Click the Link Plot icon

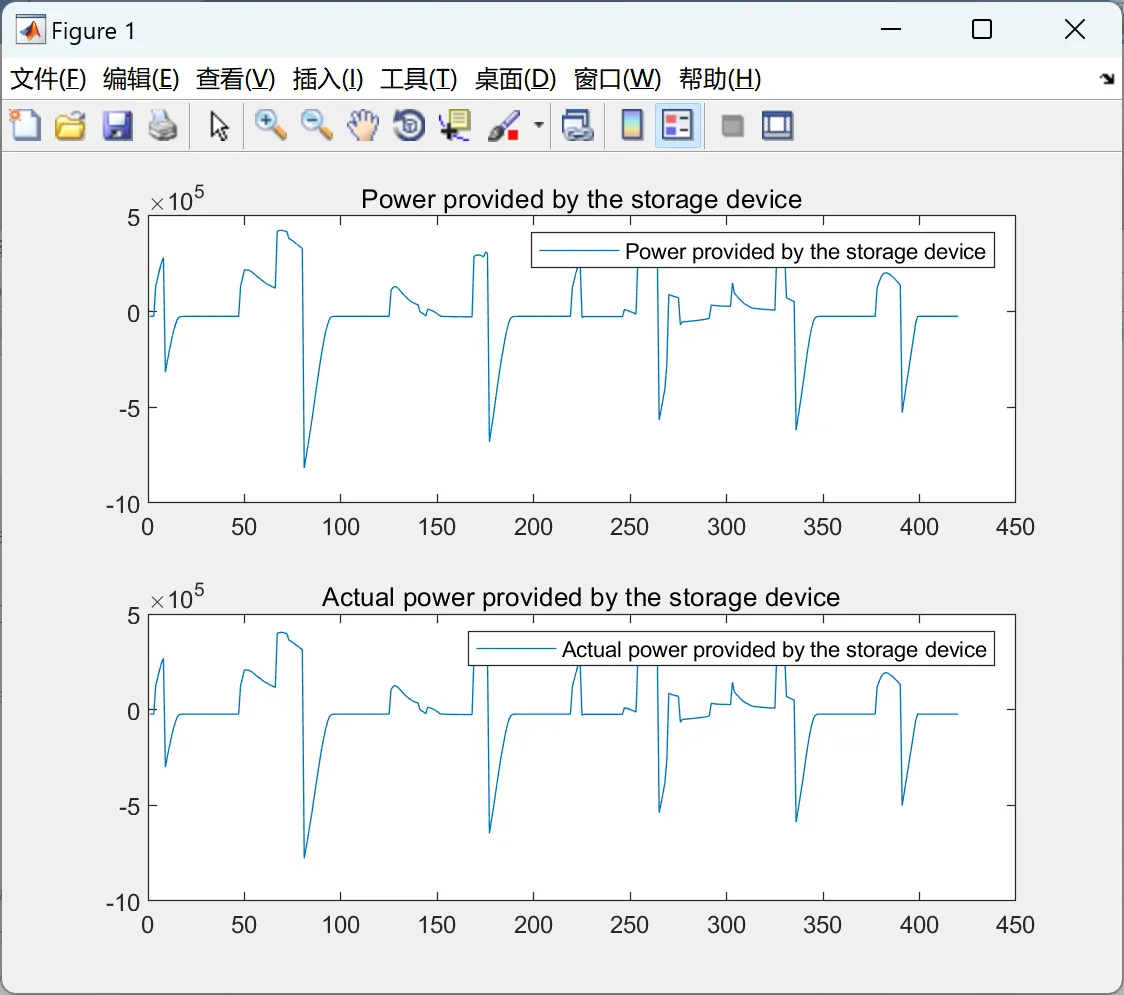577,125
